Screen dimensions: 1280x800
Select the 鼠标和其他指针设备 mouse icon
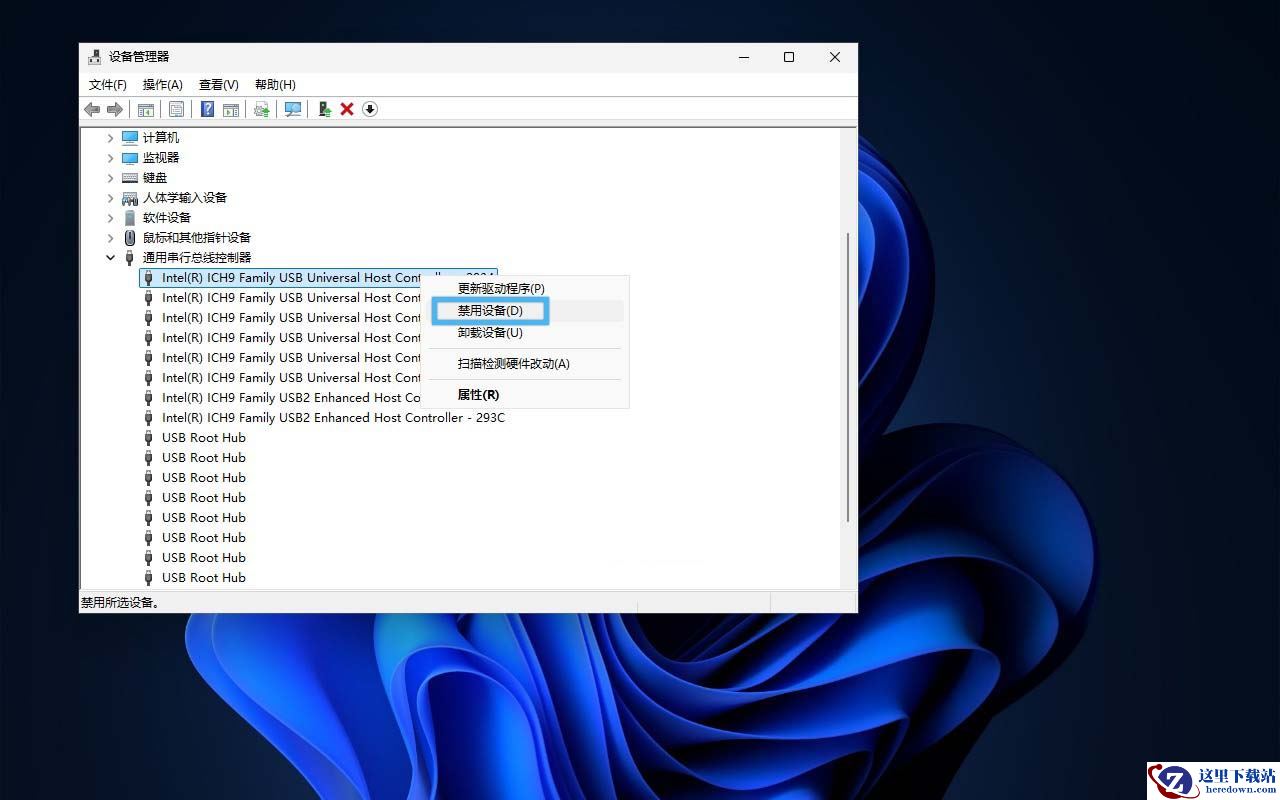pyautogui.click(x=130, y=237)
